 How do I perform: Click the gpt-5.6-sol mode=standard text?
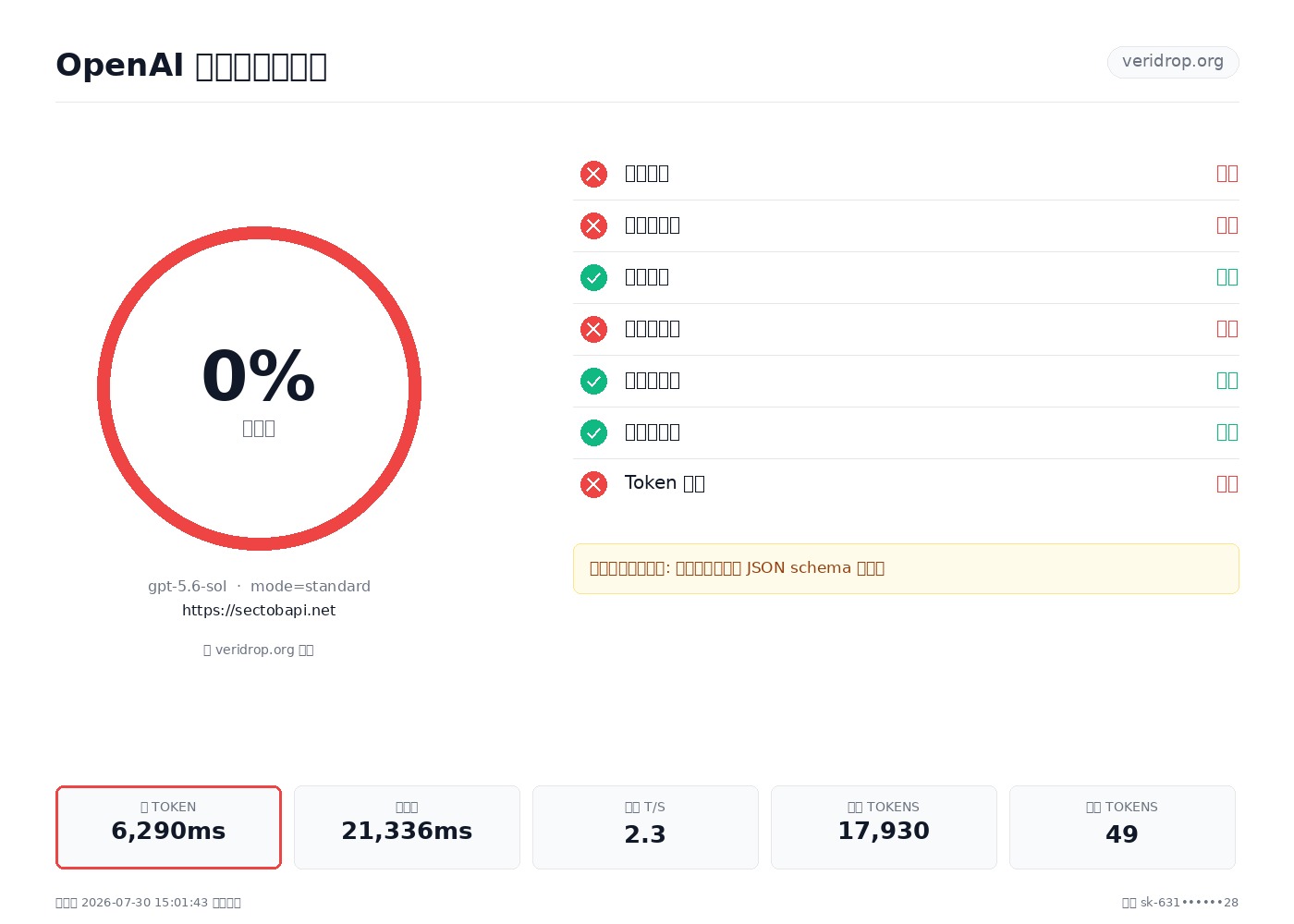(x=259, y=586)
